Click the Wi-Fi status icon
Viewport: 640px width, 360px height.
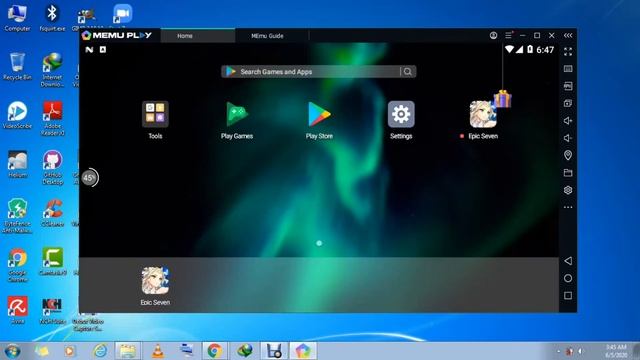(509, 50)
